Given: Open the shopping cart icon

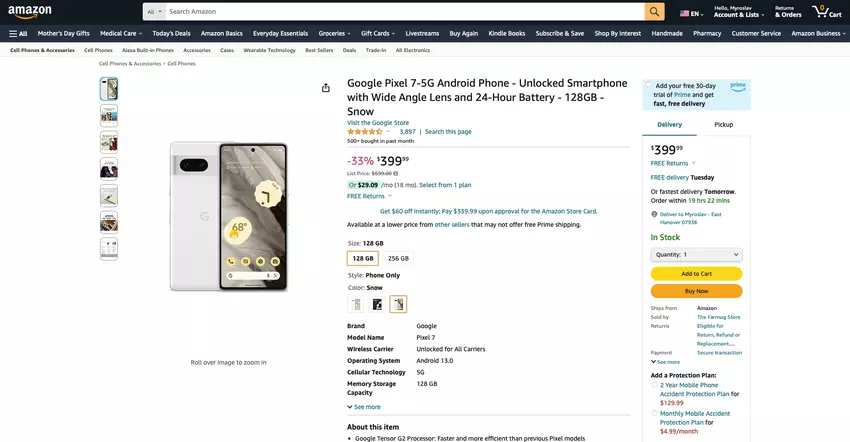Looking at the screenshot, I should pyautogui.click(x=823, y=12).
